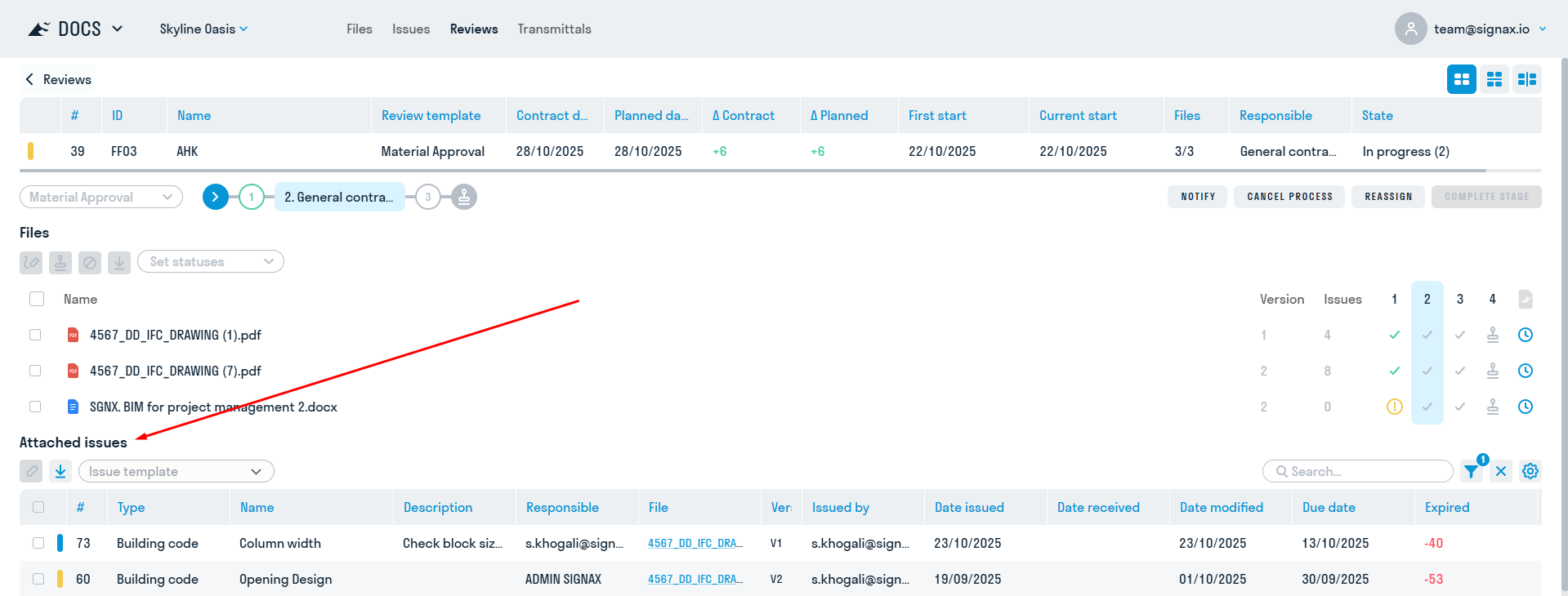1568x596 pixels.
Task: Click the stamp files toolbar icon
Action: click(x=60, y=262)
